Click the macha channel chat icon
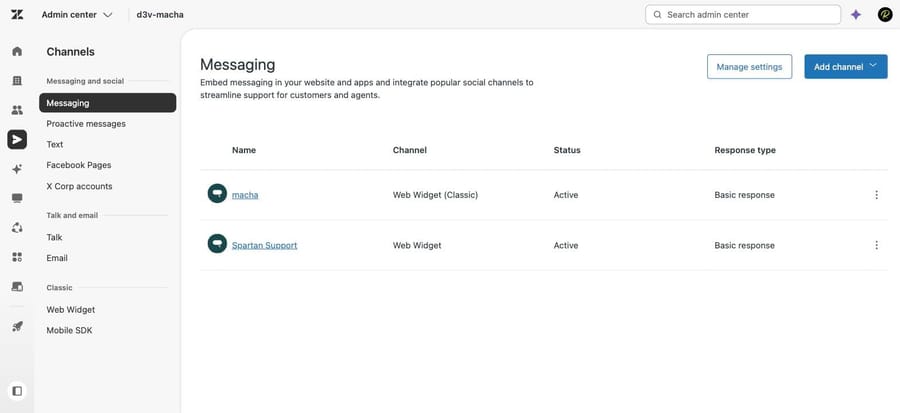The width and height of the screenshot is (900, 413). point(217,194)
